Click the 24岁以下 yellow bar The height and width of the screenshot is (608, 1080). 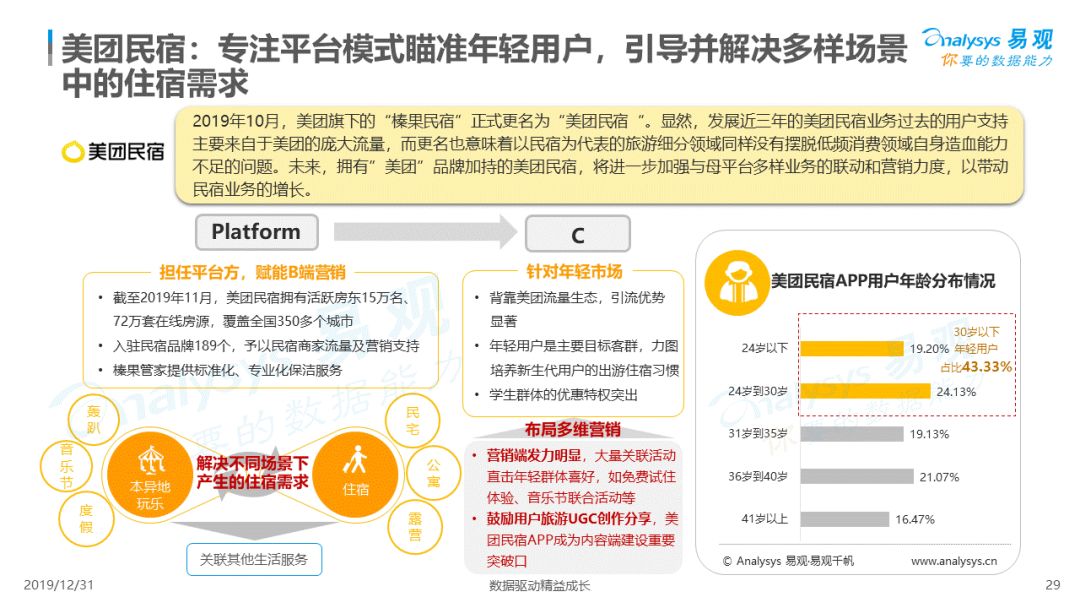pyautogui.click(x=851, y=348)
